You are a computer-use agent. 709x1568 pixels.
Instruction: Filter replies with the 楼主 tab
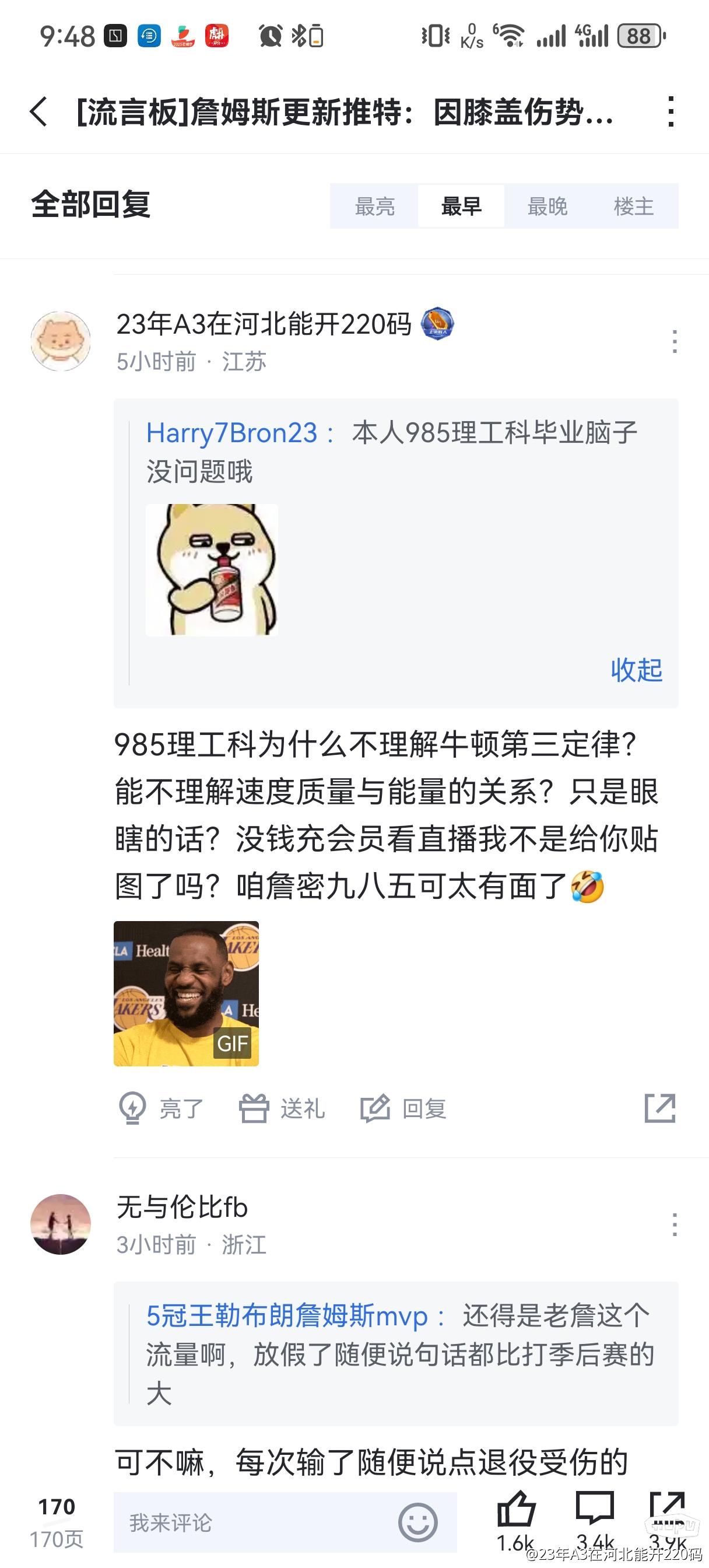(x=634, y=206)
